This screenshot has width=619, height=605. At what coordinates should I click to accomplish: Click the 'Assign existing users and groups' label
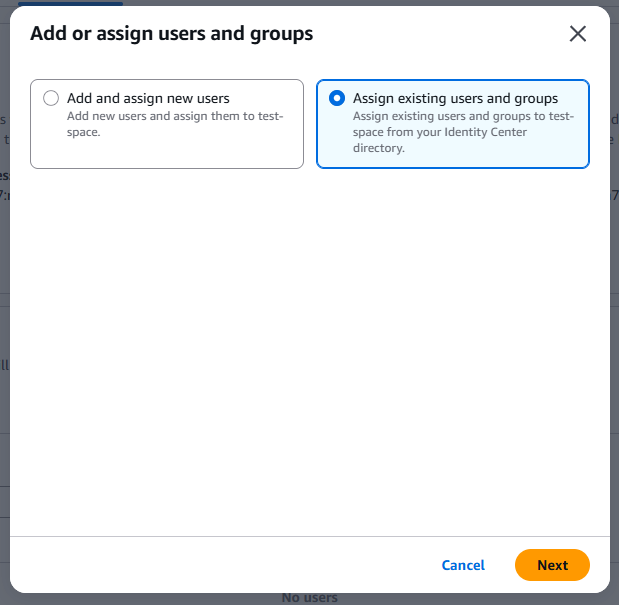pyautogui.click(x=455, y=98)
